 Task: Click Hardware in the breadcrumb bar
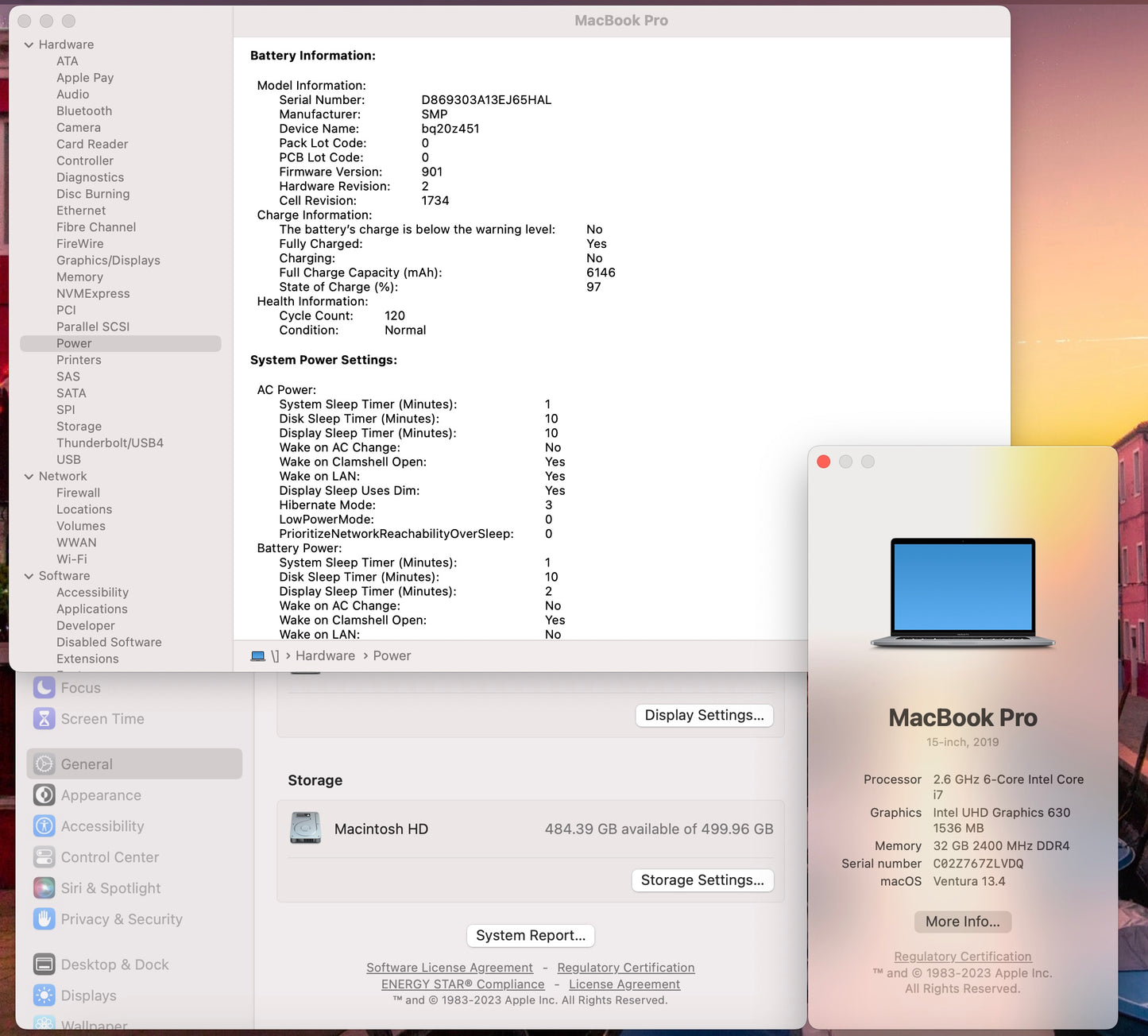pos(324,655)
